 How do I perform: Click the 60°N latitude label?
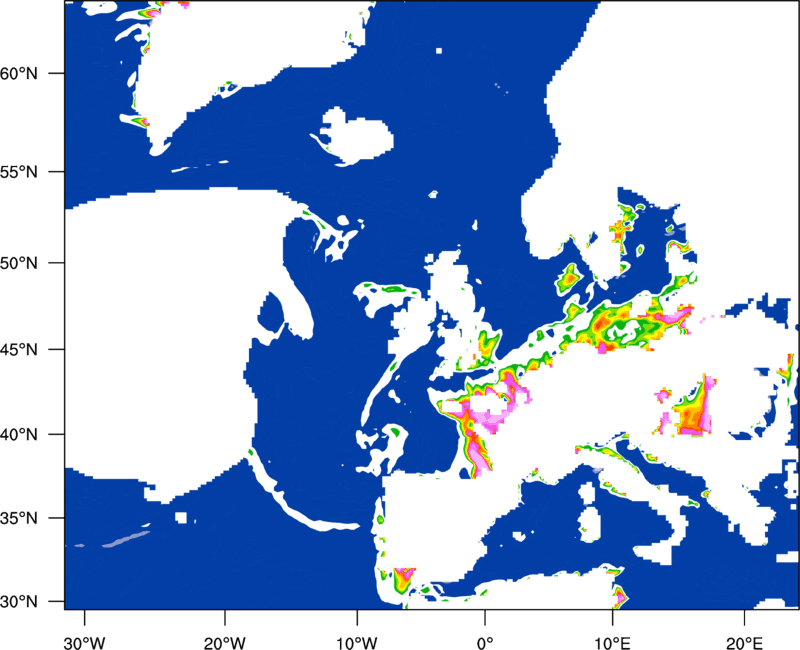pyautogui.click(x=19, y=73)
